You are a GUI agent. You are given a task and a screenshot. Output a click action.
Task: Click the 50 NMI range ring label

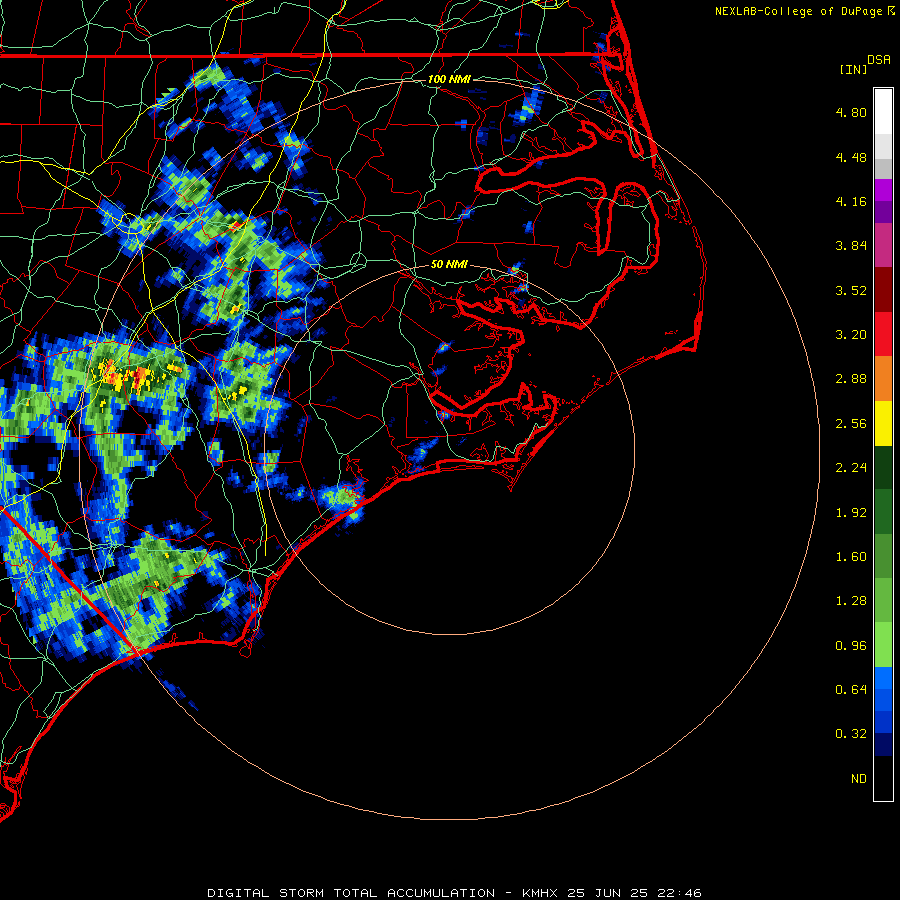click(449, 264)
